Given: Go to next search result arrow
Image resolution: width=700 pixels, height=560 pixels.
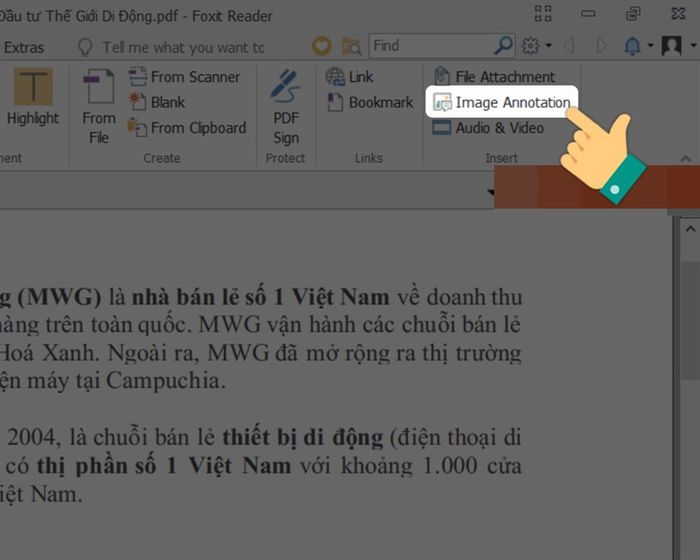Looking at the screenshot, I should pyautogui.click(x=601, y=46).
